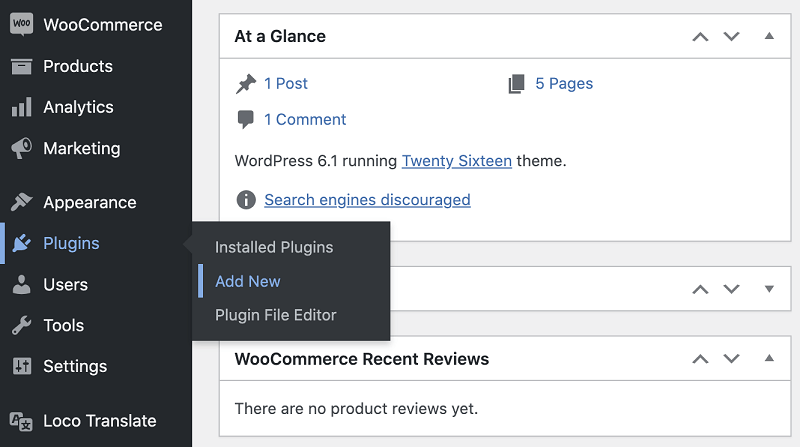The image size is (800, 447).
Task: Open Plugin File Editor submenu item
Action: (x=276, y=315)
